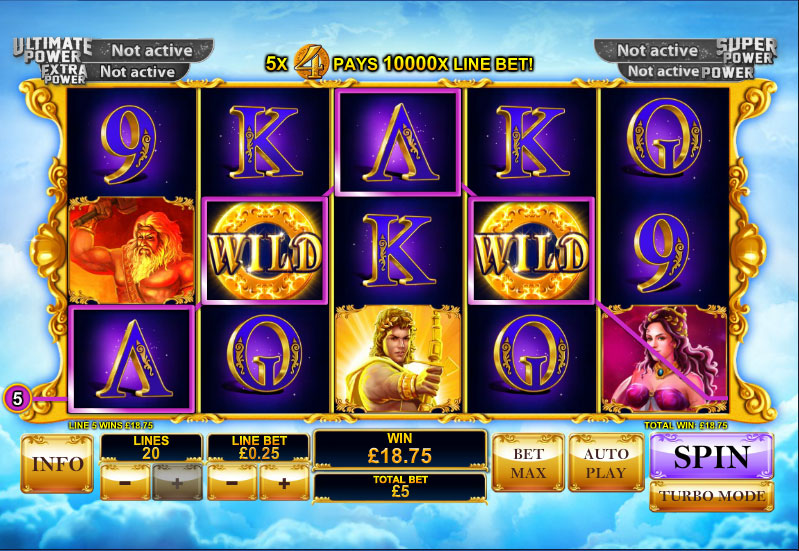Click the golden 4 coin icon

point(310,62)
